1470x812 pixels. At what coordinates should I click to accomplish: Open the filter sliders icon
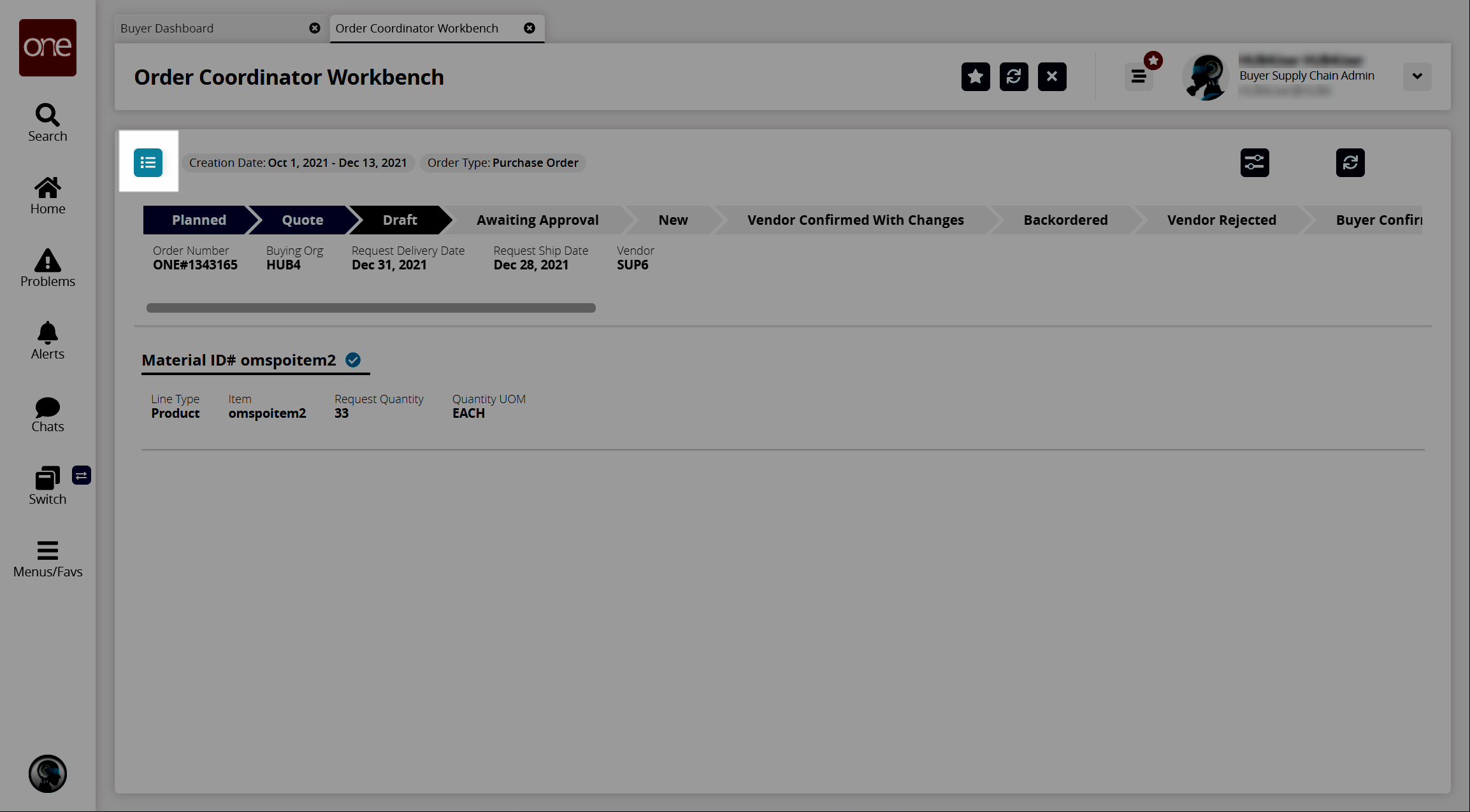click(x=1254, y=162)
